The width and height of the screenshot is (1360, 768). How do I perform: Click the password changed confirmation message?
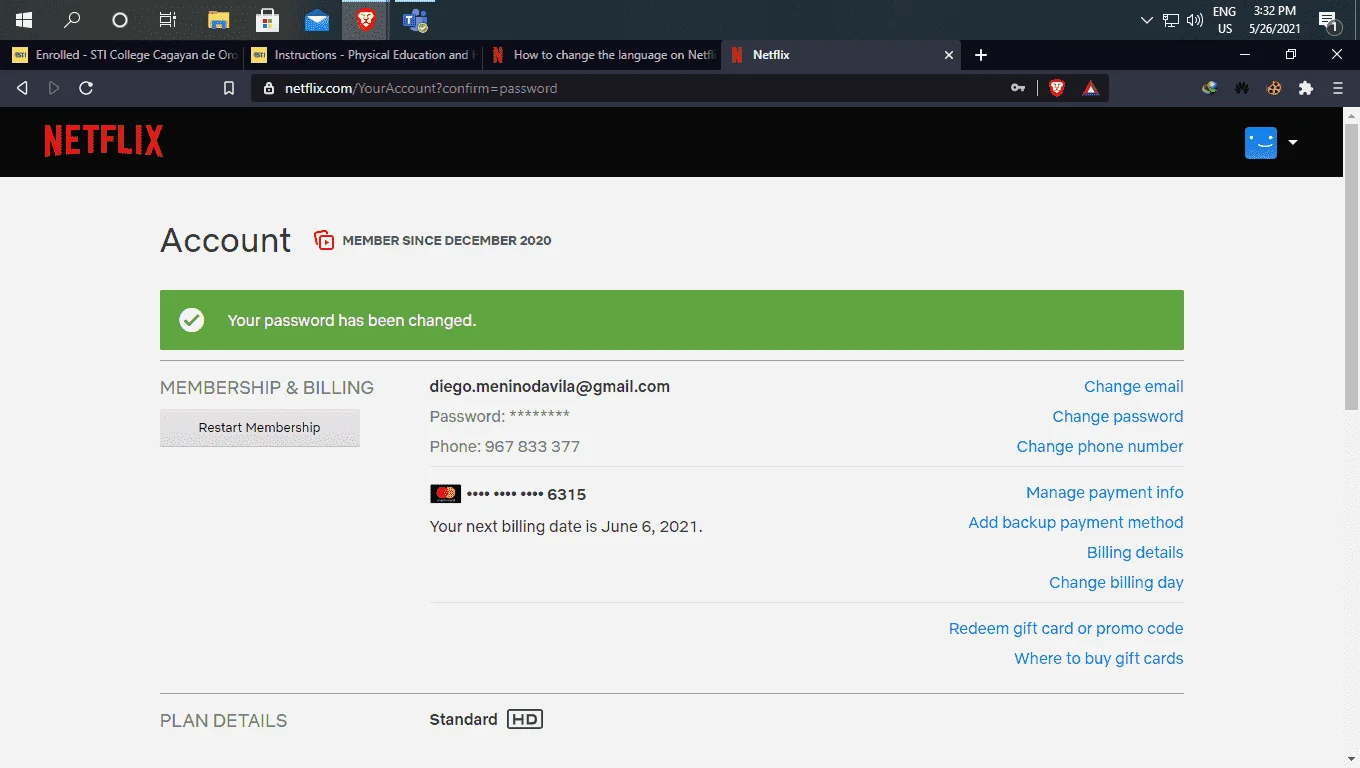(x=352, y=321)
